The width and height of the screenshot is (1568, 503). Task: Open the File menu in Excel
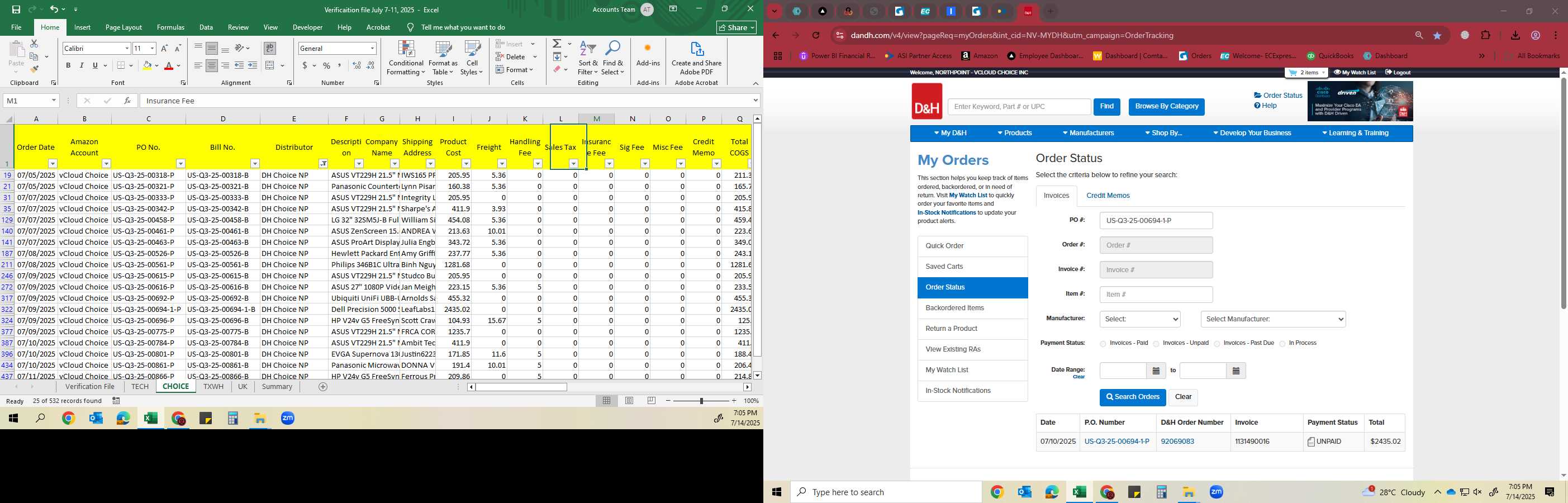(x=16, y=27)
